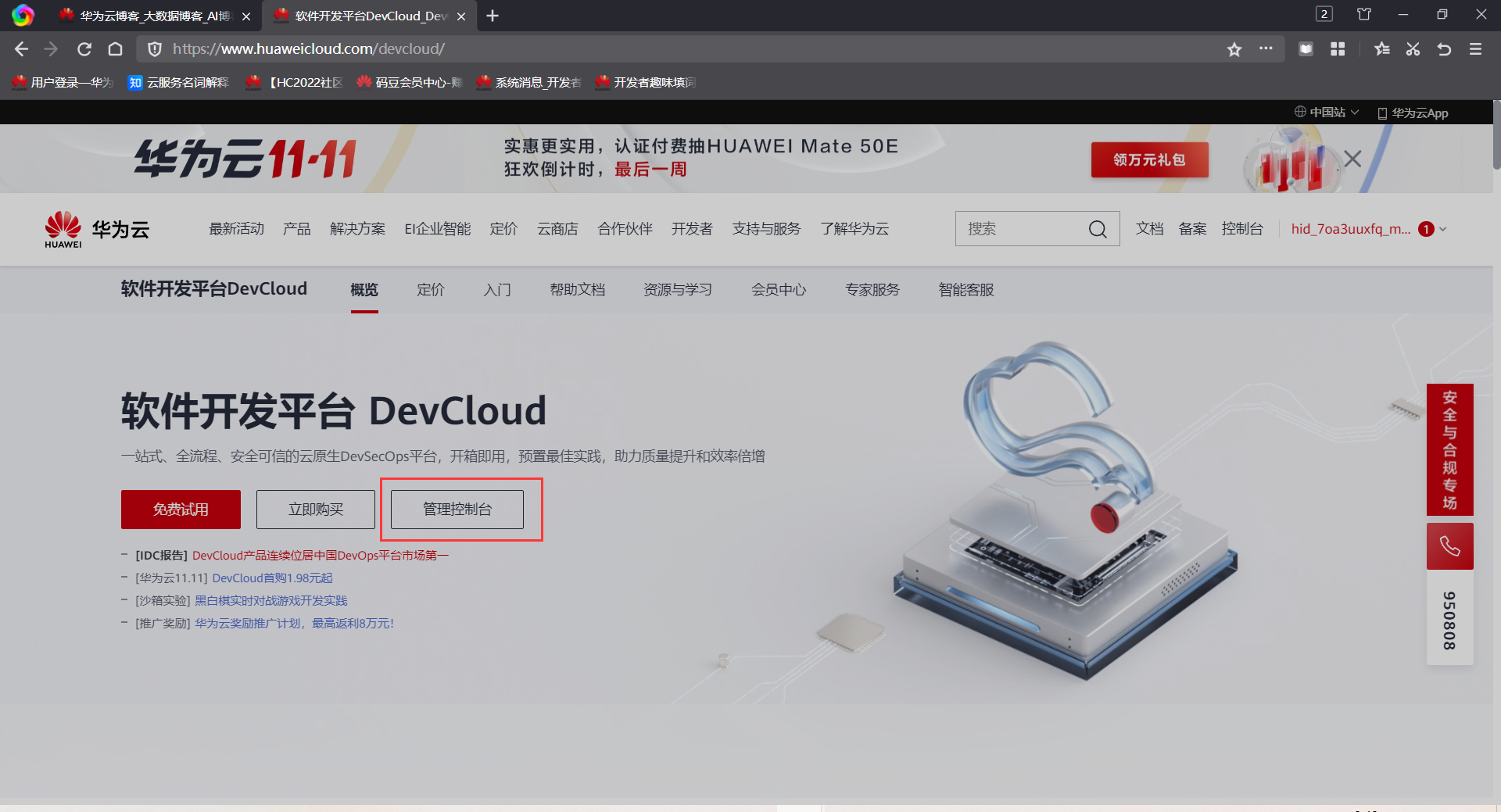Close the 华为云博客 tab
This screenshot has height=812, width=1501.
(246, 16)
